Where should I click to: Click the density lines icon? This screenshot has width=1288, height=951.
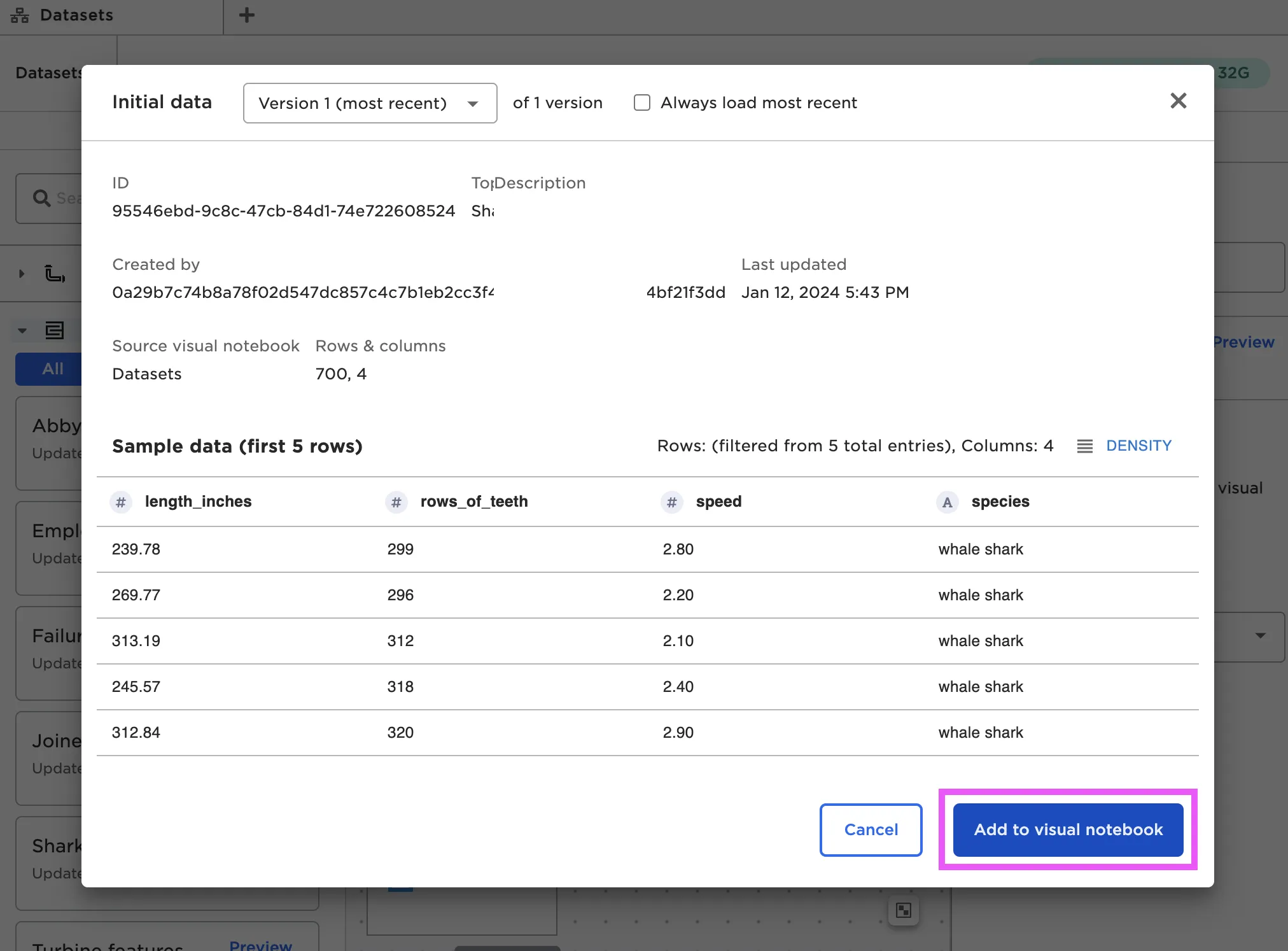(1084, 446)
